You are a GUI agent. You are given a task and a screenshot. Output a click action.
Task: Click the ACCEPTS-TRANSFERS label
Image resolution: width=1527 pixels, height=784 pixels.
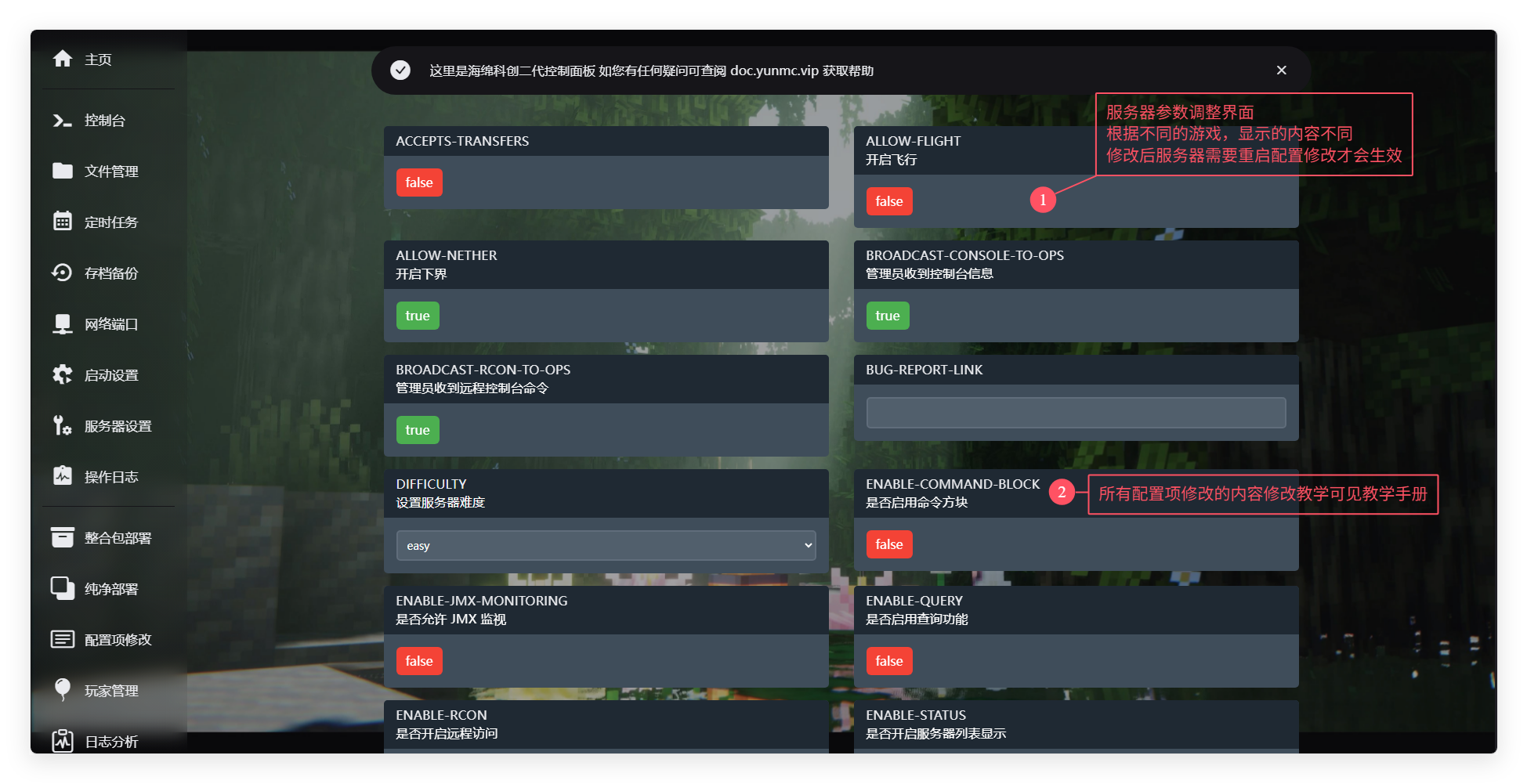(462, 141)
